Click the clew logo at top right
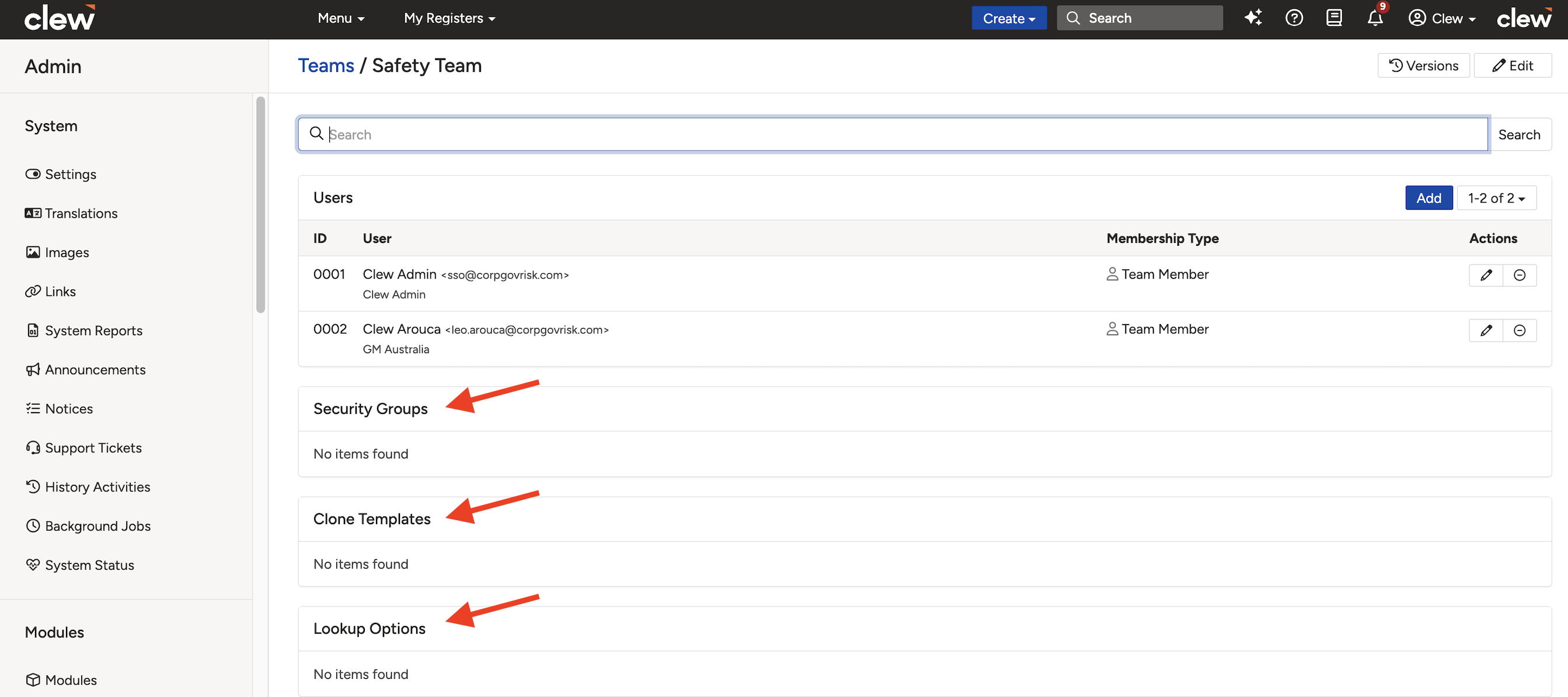Viewport: 1568px width, 697px height. (x=1524, y=18)
